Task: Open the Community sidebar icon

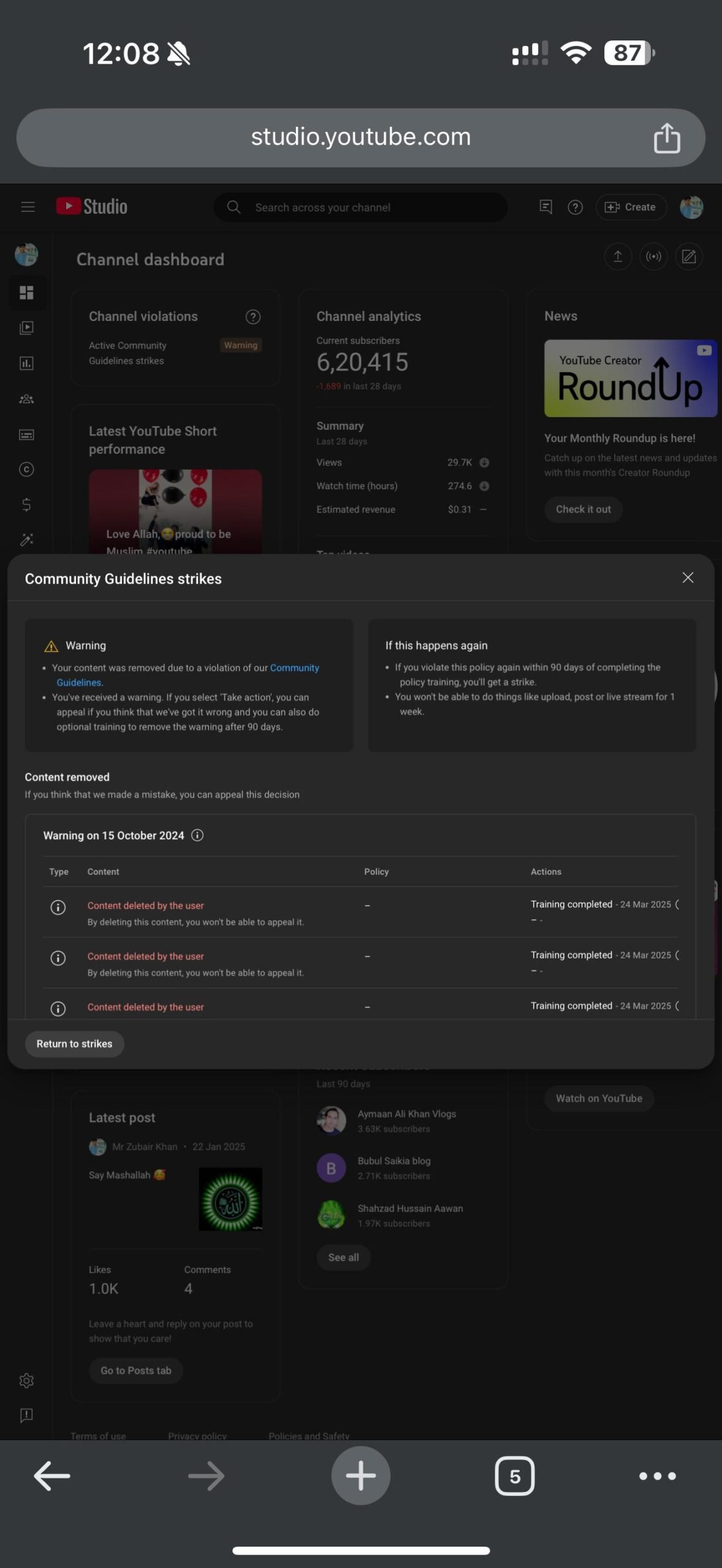Action: tap(26, 399)
